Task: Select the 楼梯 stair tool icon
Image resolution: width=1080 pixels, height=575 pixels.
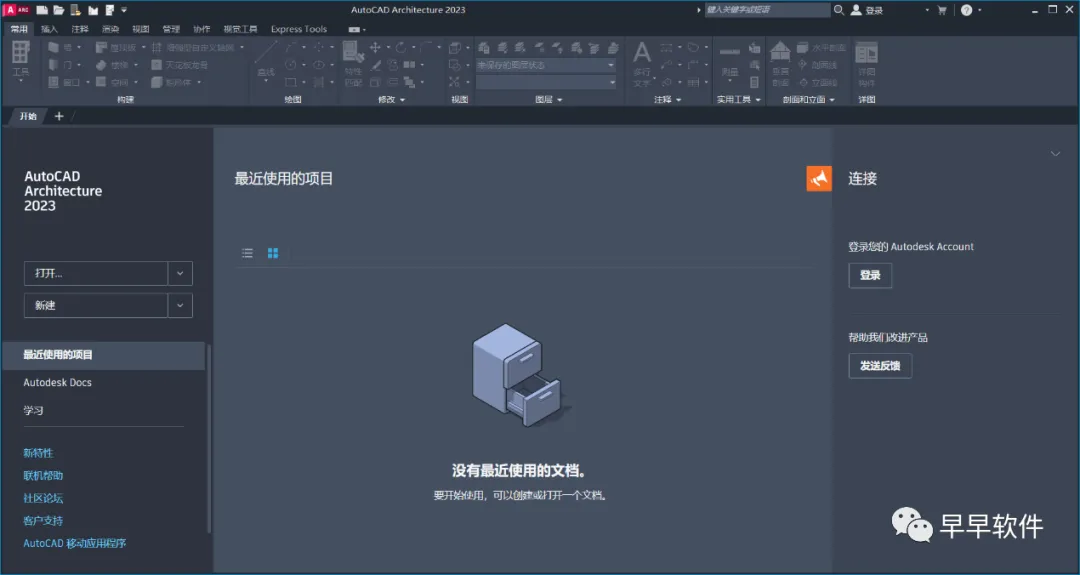Action: (x=101, y=65)
